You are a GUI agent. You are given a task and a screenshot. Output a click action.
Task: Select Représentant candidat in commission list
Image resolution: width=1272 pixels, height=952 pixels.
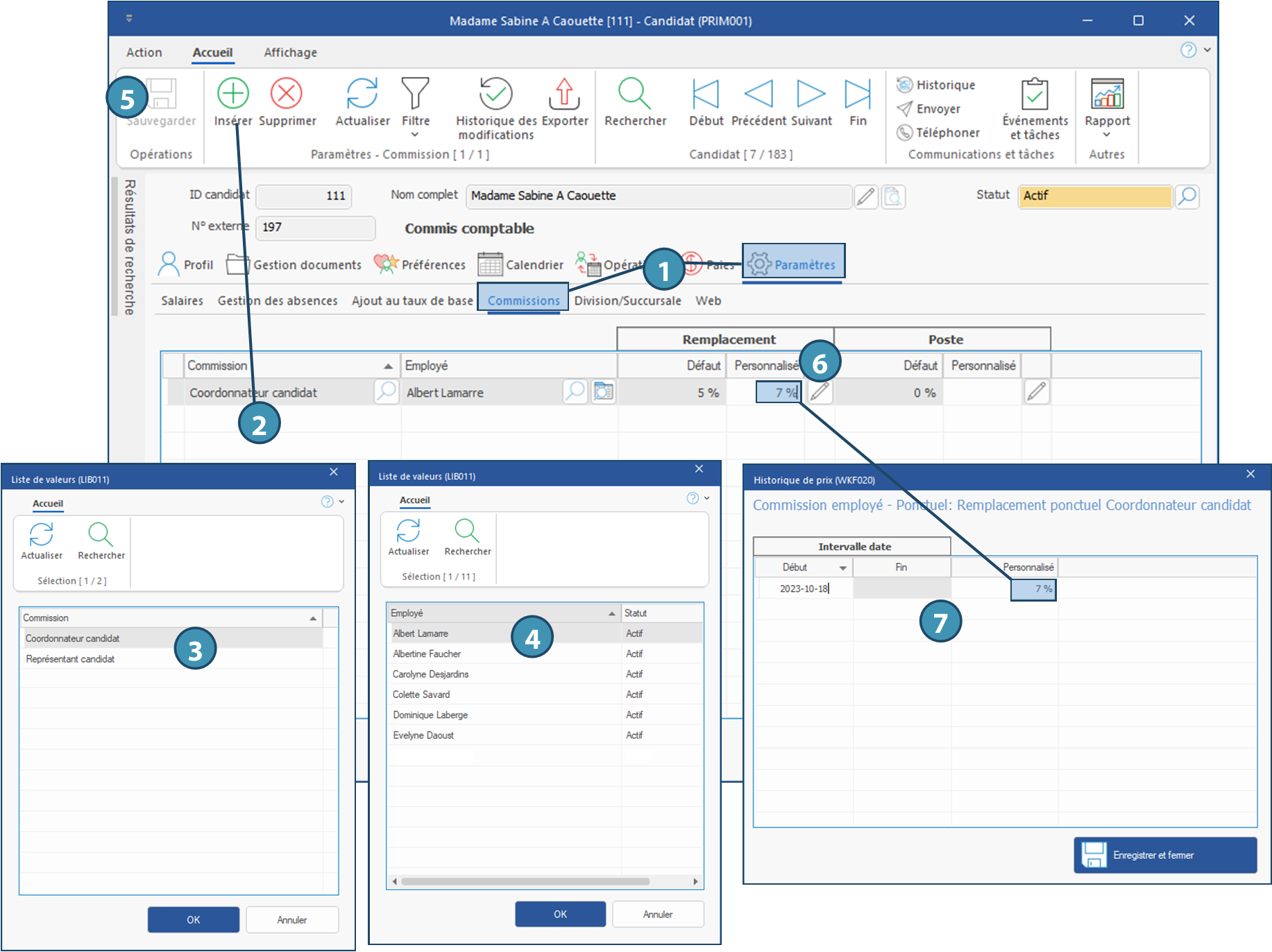pyautogui.click(x=70, y=659)
